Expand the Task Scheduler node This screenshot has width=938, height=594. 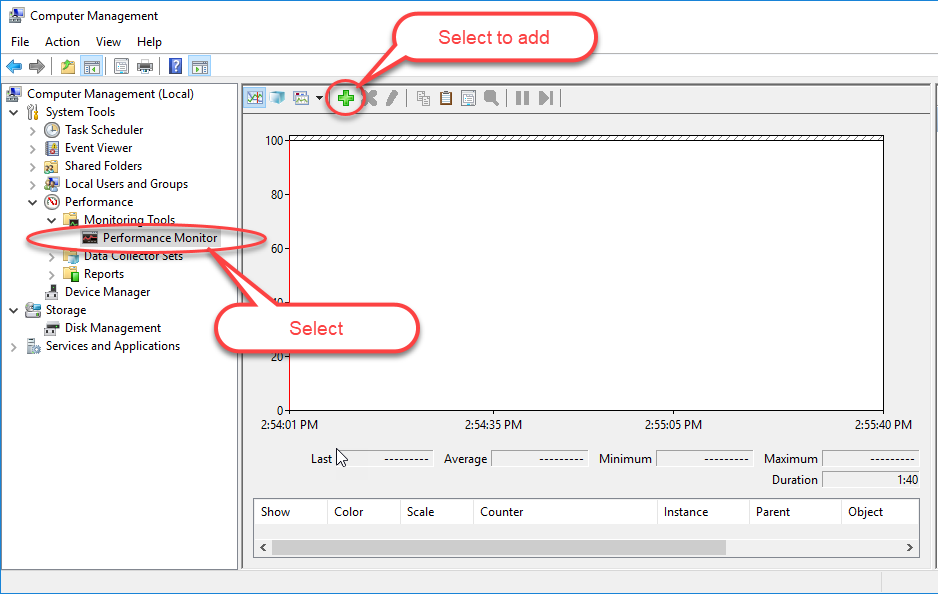click(x=33, y=130)
